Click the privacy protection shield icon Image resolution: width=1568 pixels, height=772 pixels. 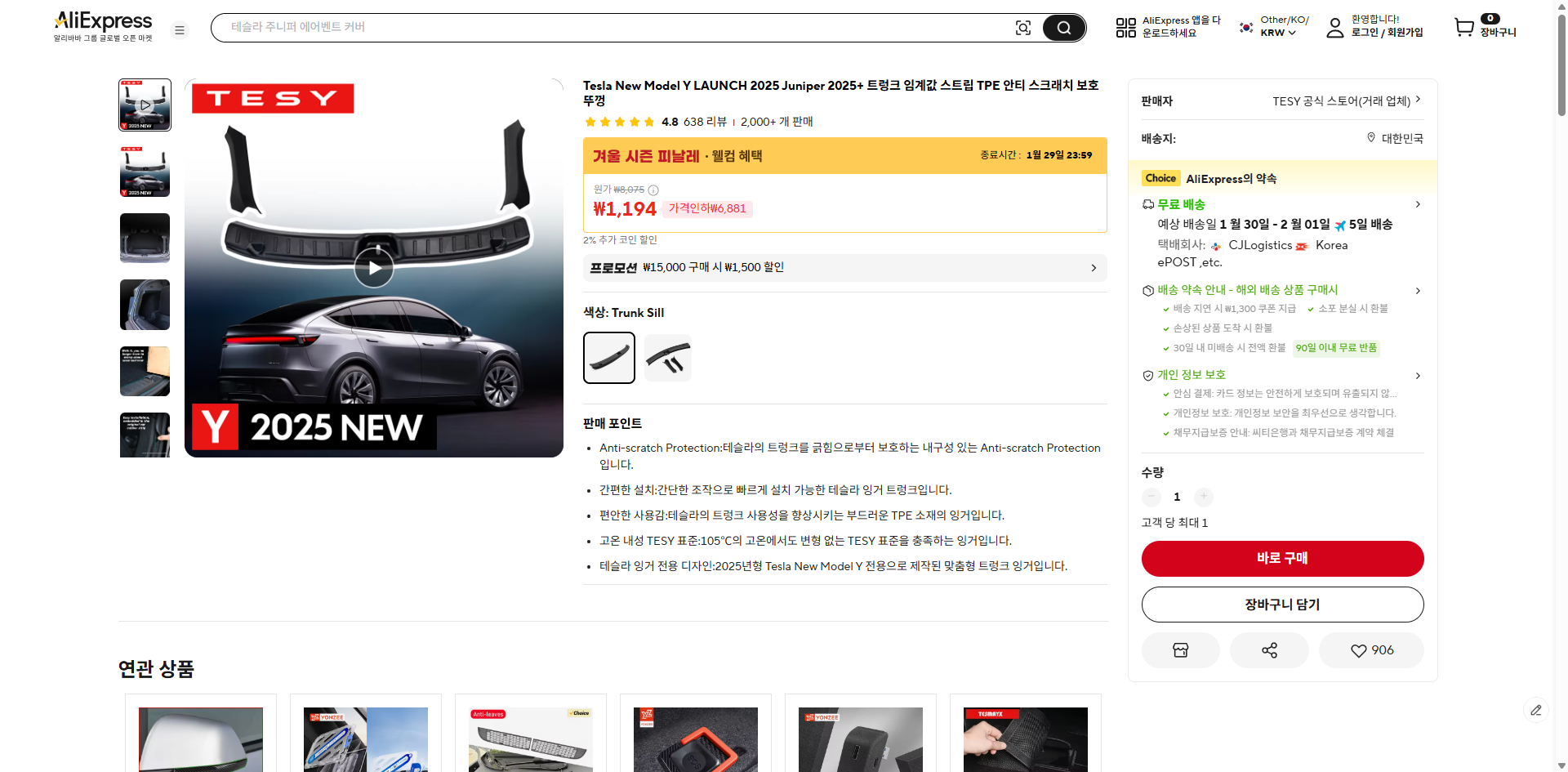click(x=1148, y=375)
